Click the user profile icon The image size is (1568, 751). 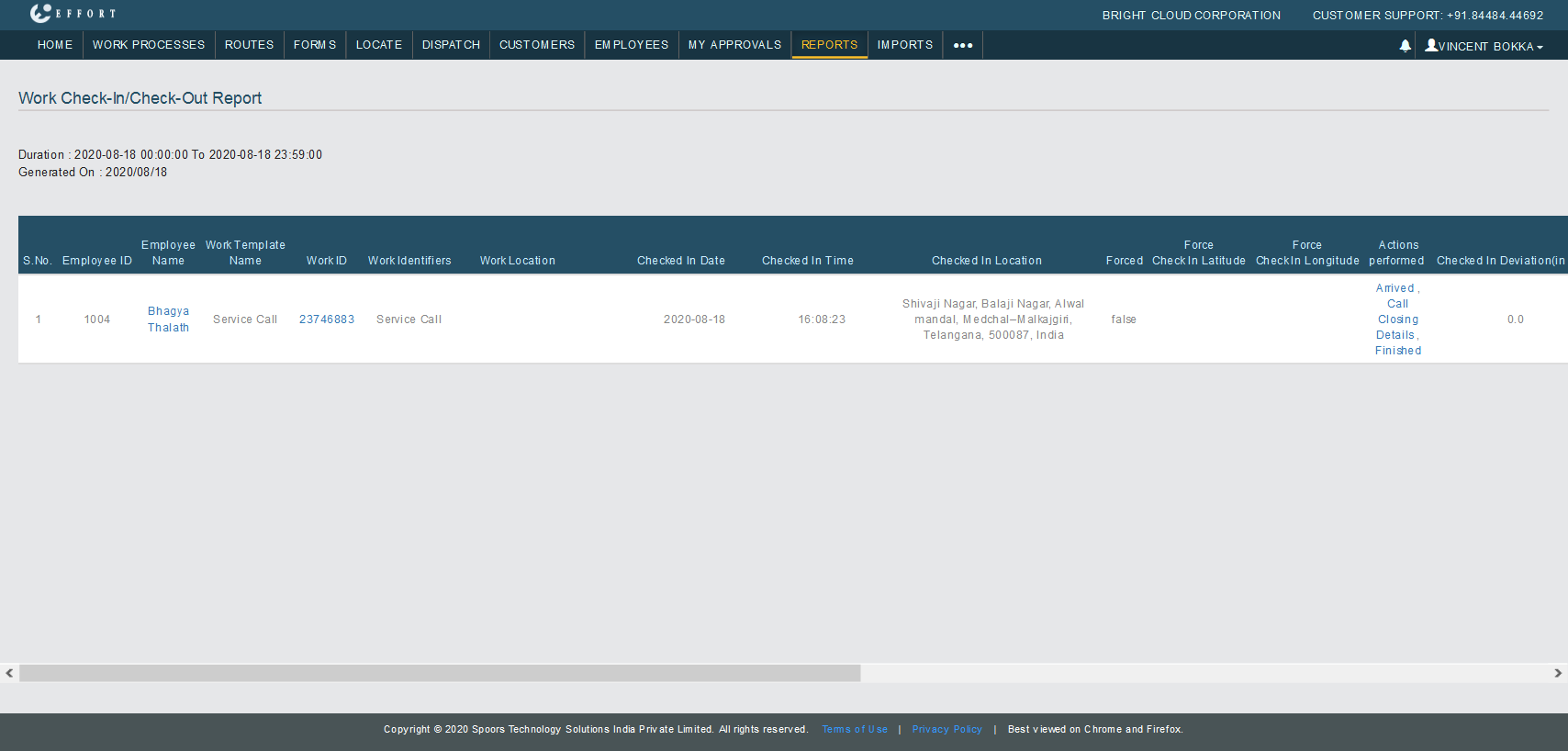pyautogui.click(x=1431, y=45)
